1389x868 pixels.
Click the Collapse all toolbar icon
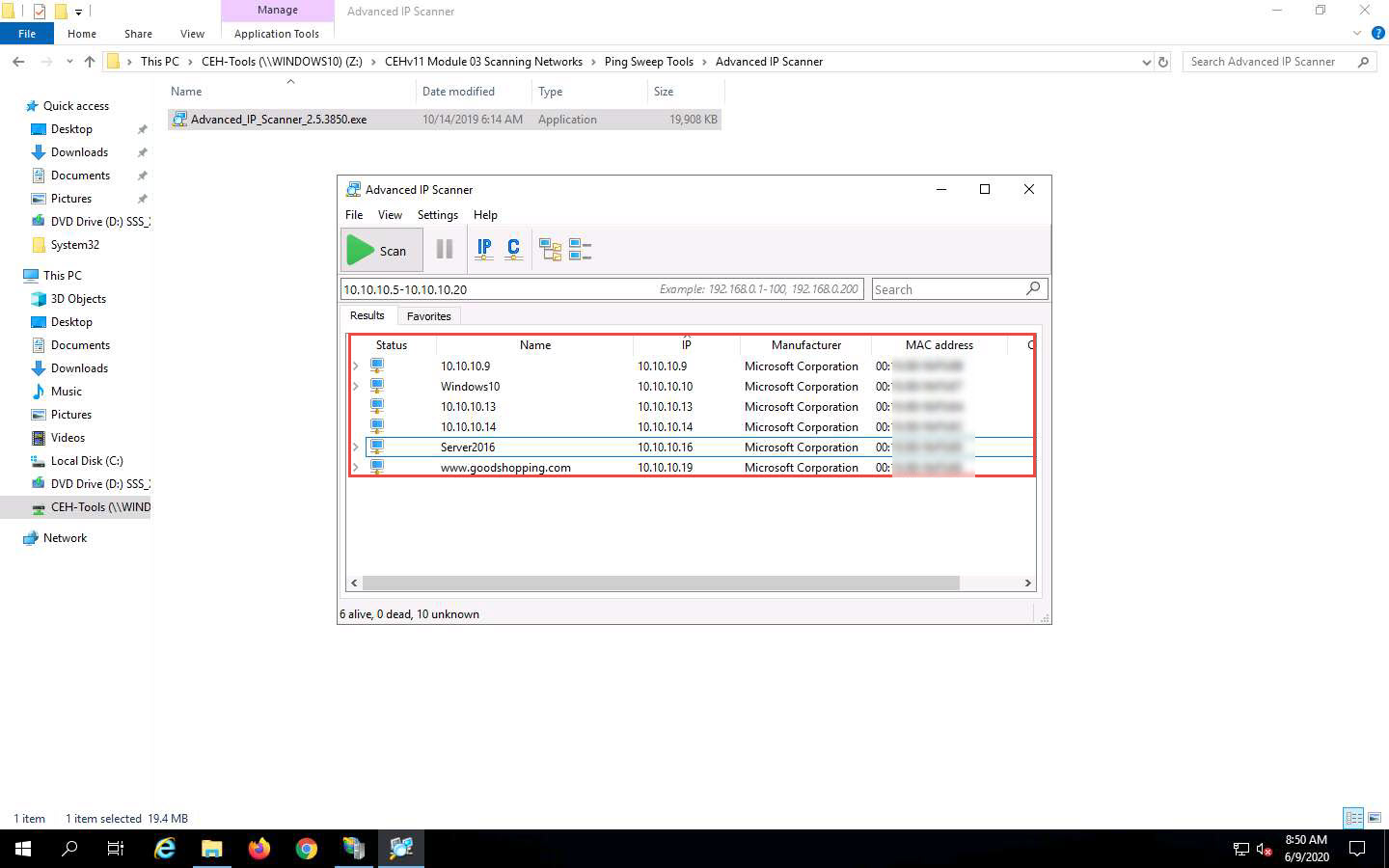580,250
